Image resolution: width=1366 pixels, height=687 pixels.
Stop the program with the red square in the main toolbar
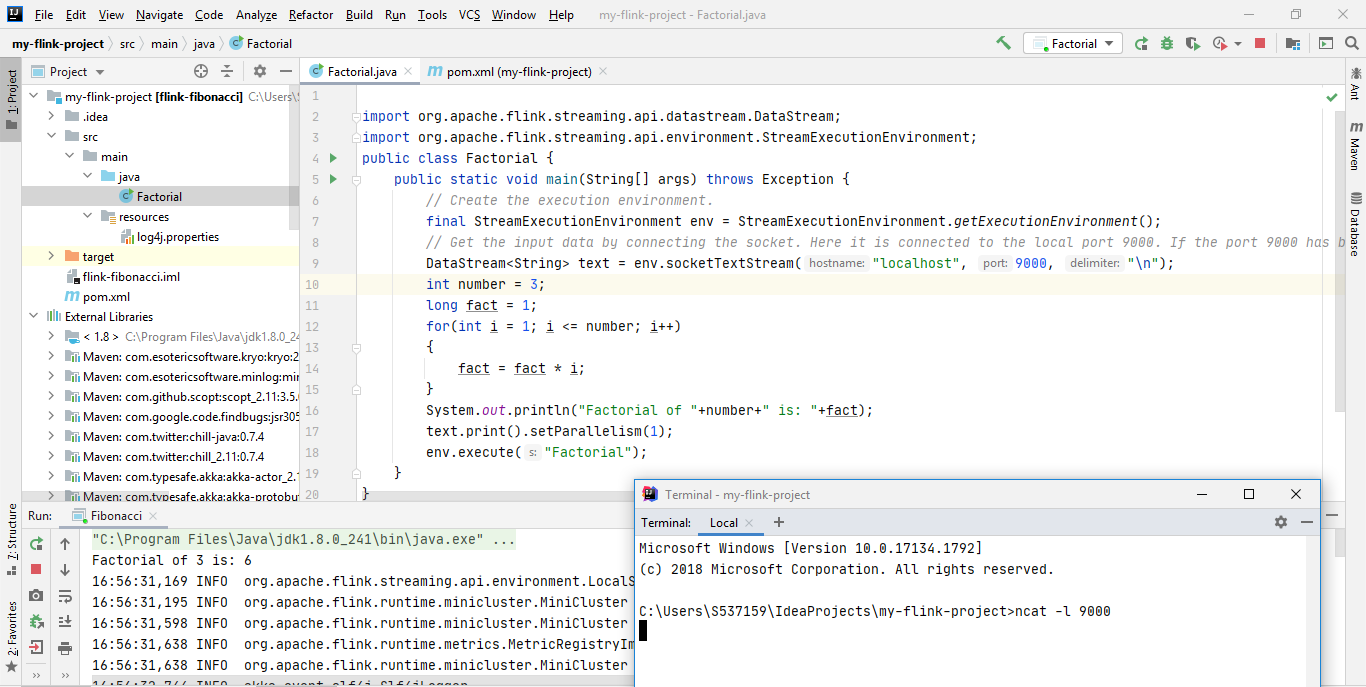pyautogui.click(x=1260, y=43)
